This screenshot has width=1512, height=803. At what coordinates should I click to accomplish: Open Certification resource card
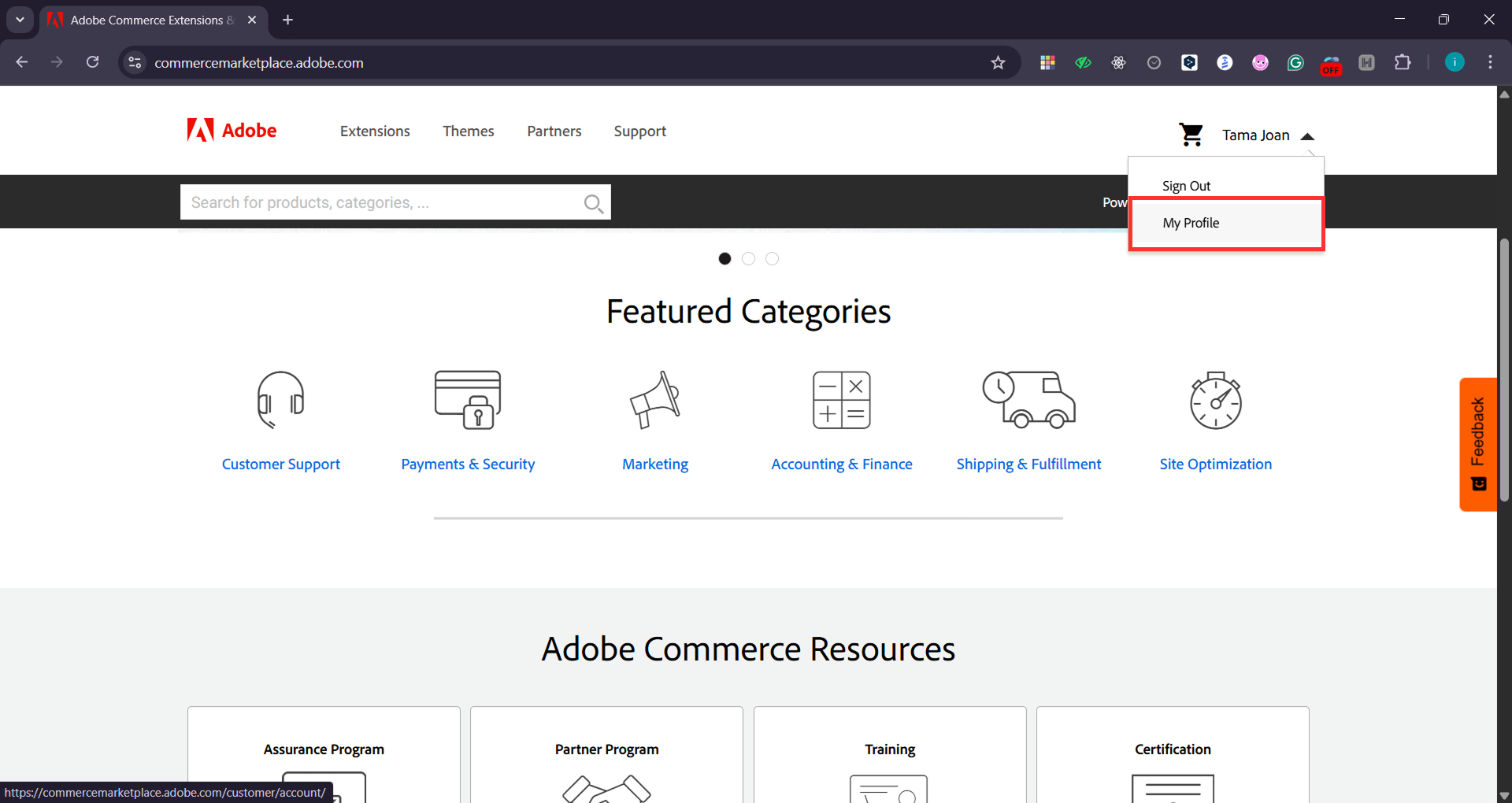pyautogui.click(x=1173, y=755)
